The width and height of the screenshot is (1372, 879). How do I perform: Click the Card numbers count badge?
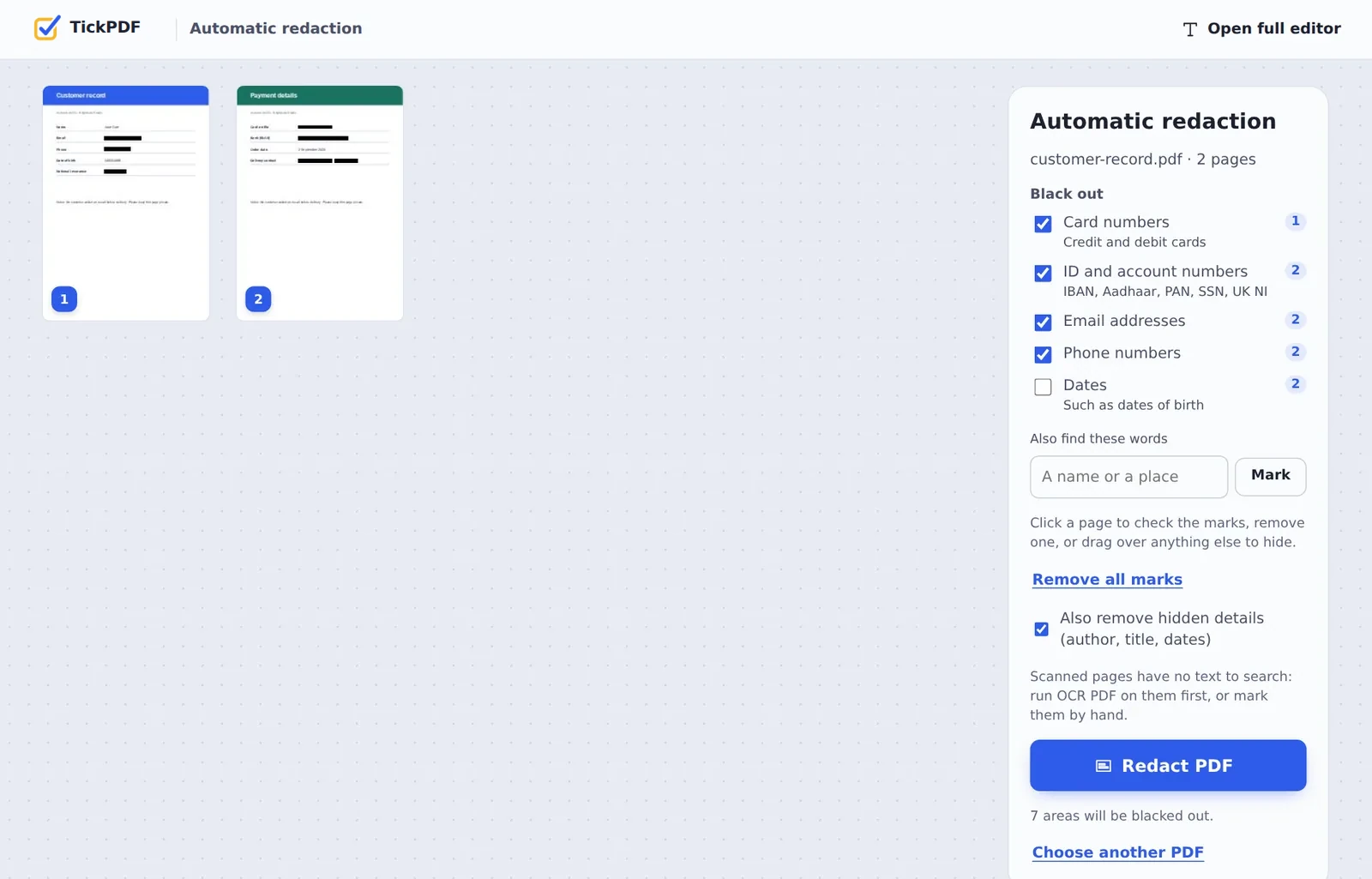(1295, 221)
